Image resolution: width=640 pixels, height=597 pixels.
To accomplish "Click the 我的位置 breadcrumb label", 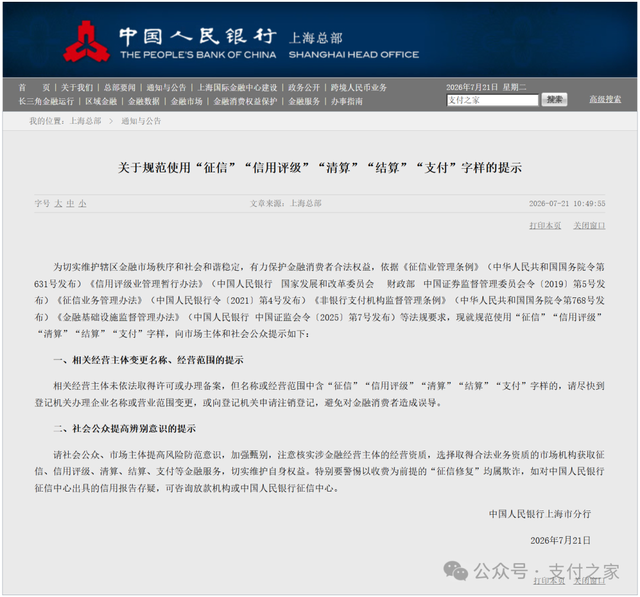I will 47,121.
